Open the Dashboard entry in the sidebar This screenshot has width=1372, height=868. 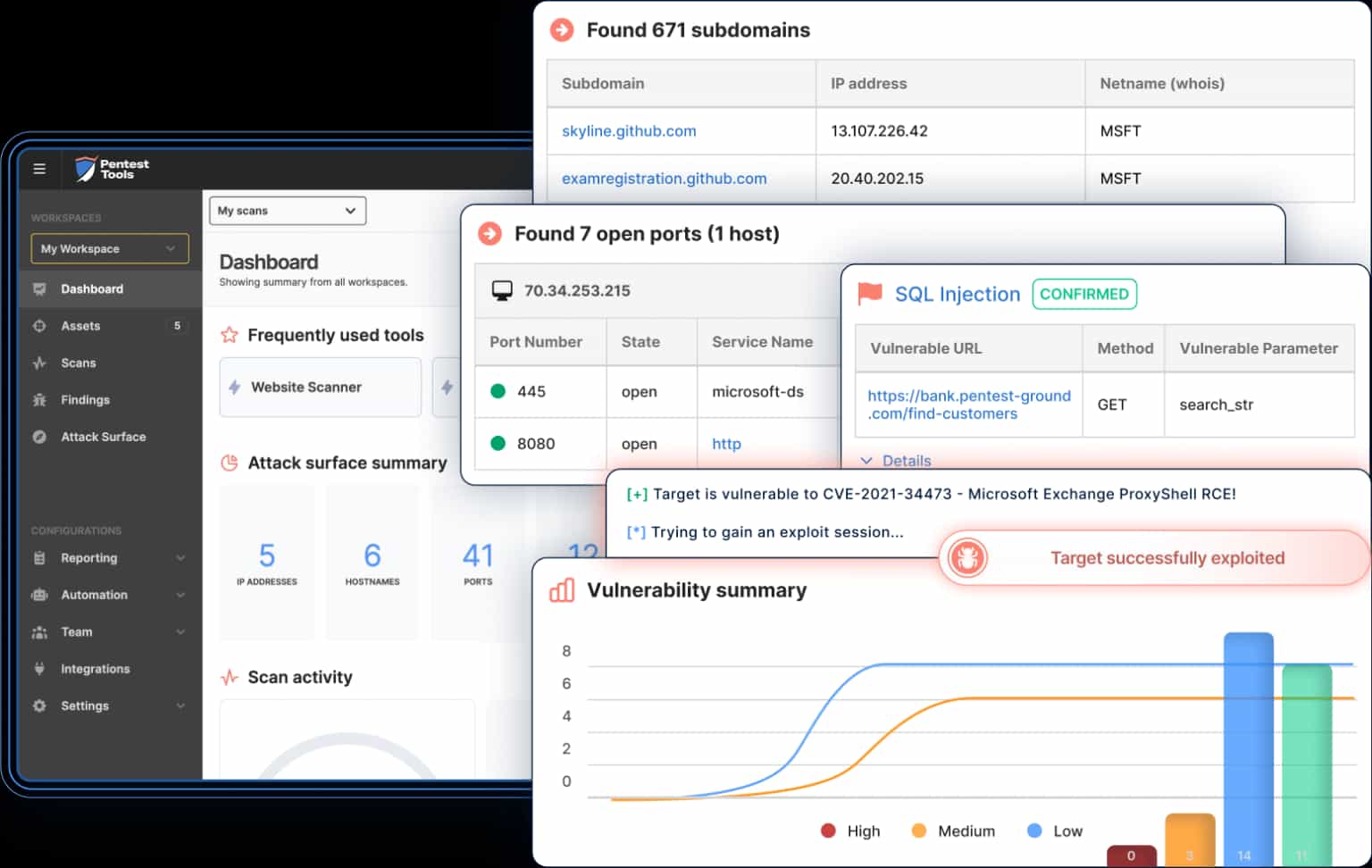(91, 288)
